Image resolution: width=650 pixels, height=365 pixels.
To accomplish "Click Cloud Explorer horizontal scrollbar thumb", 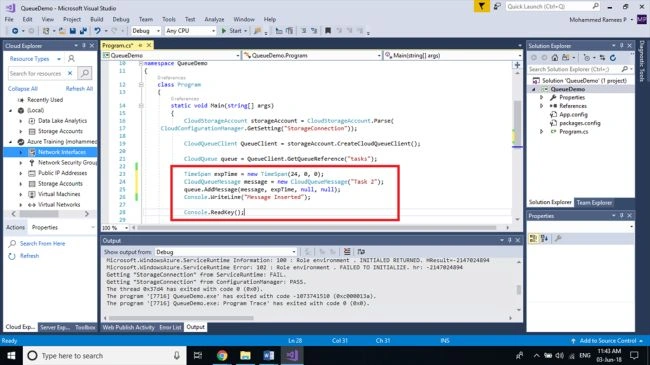I will click(x=39, y=214).
